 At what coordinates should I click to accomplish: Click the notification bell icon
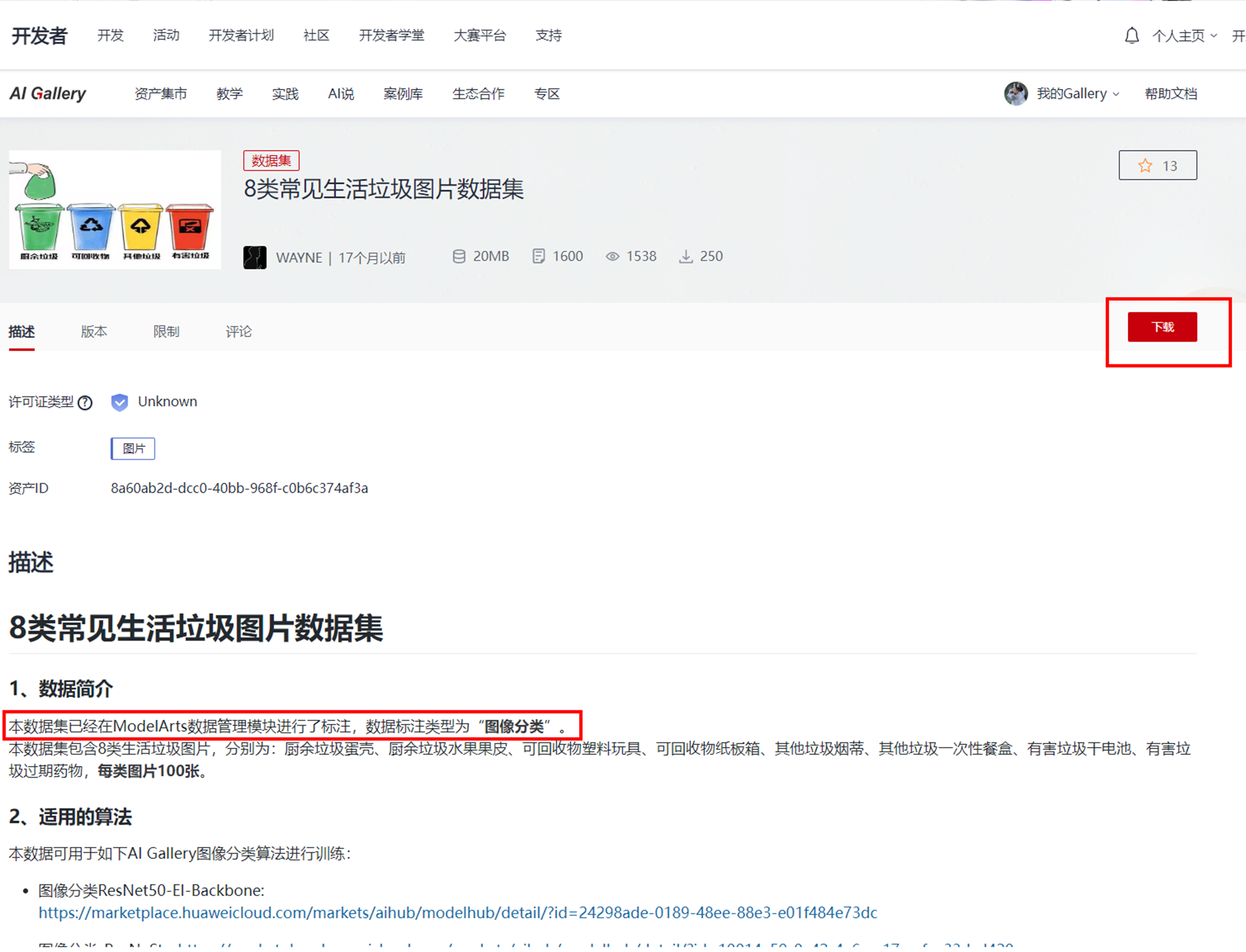[1131, 36]
